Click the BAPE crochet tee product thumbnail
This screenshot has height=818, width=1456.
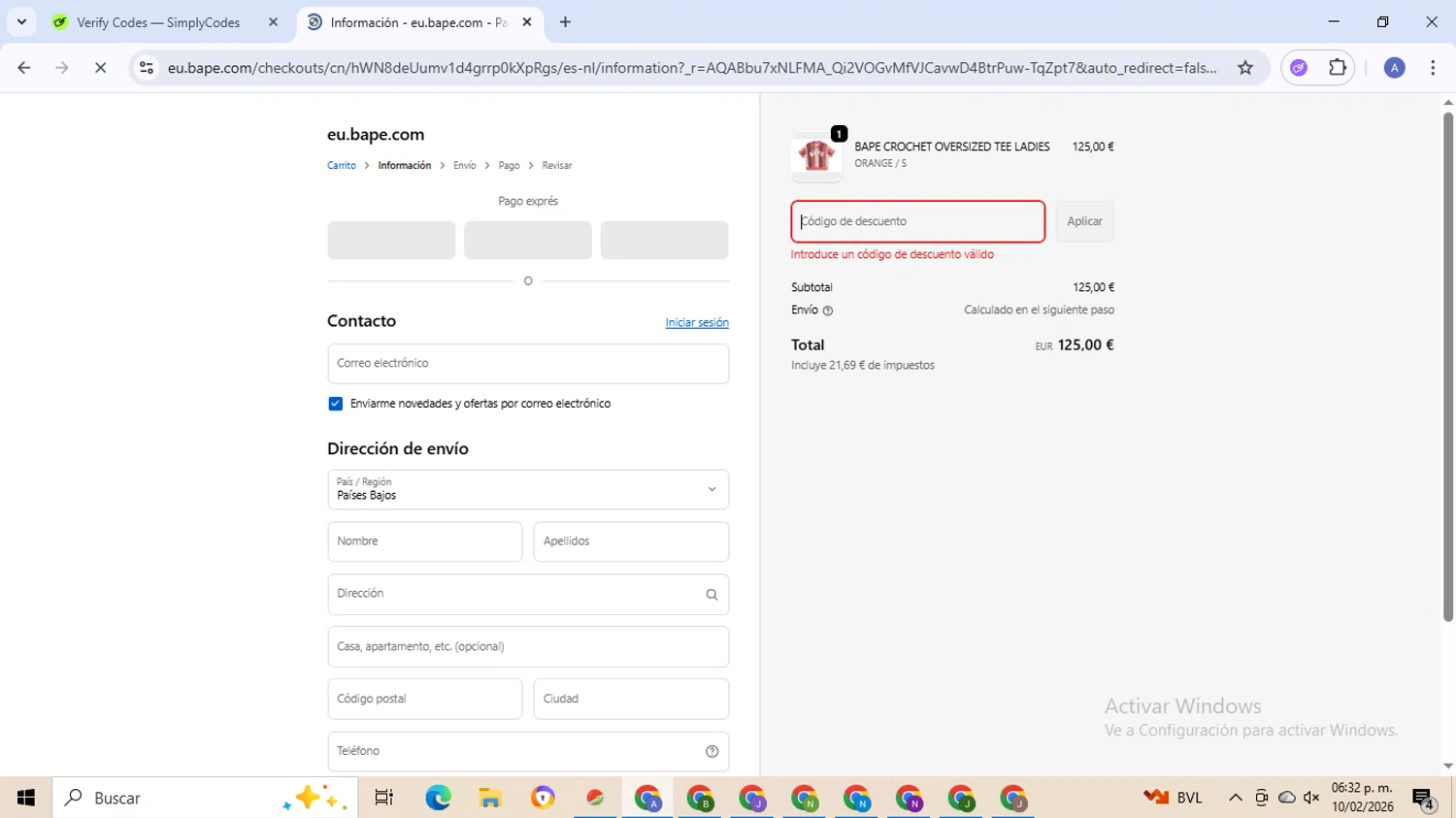(816, 156)
